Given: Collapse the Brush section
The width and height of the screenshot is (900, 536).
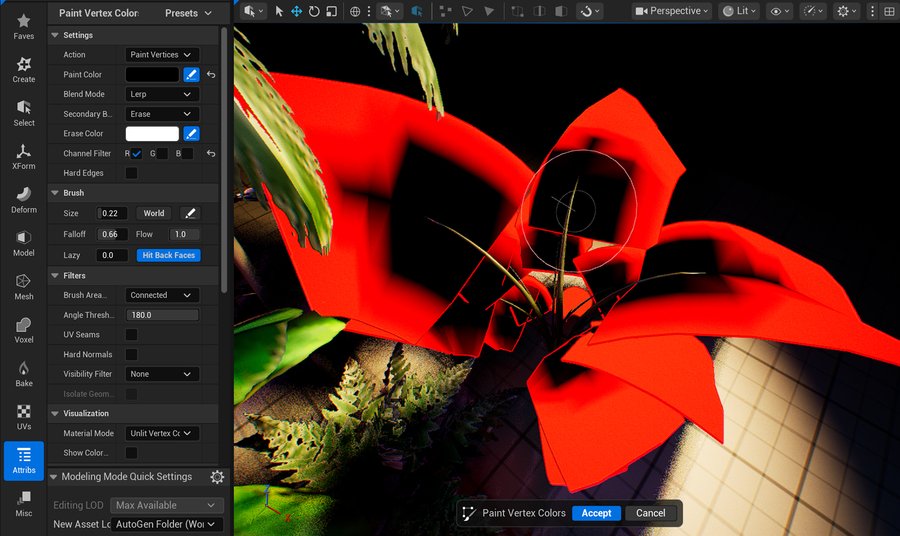Looking at the screenshot, I should [x=55, y=193].
